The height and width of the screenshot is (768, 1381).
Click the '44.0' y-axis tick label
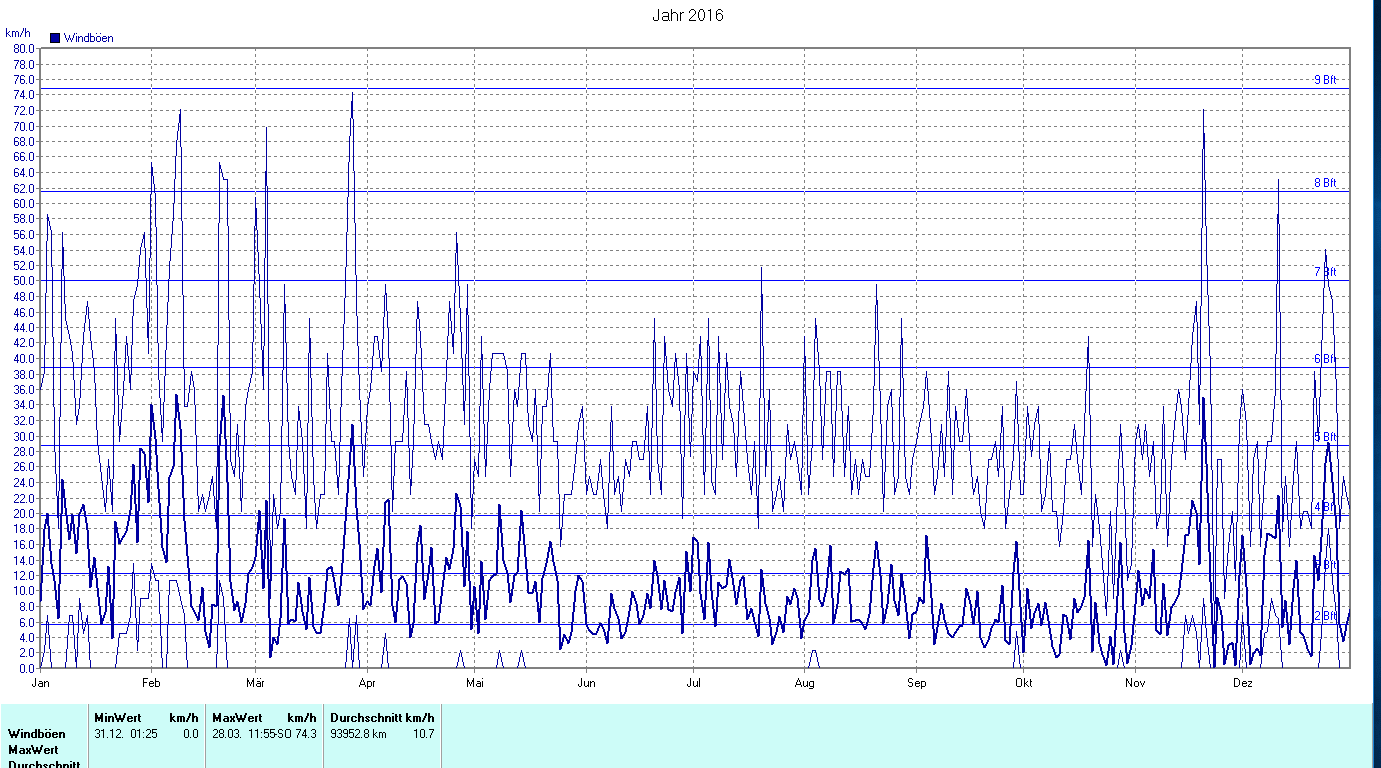point(24,328)
